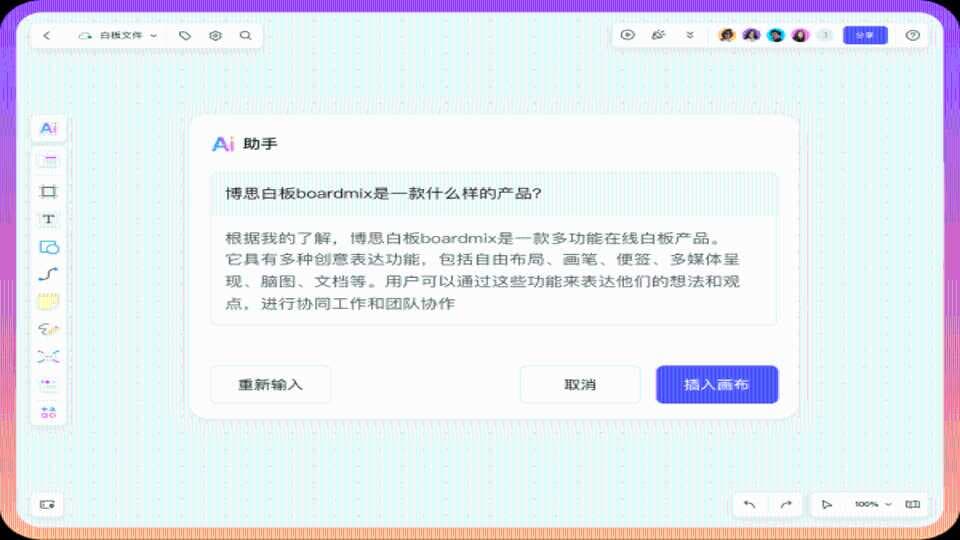The image size is (960, 540).
Task: Open the 100% zoom level dropdown
Action: [x=873, y=504]
